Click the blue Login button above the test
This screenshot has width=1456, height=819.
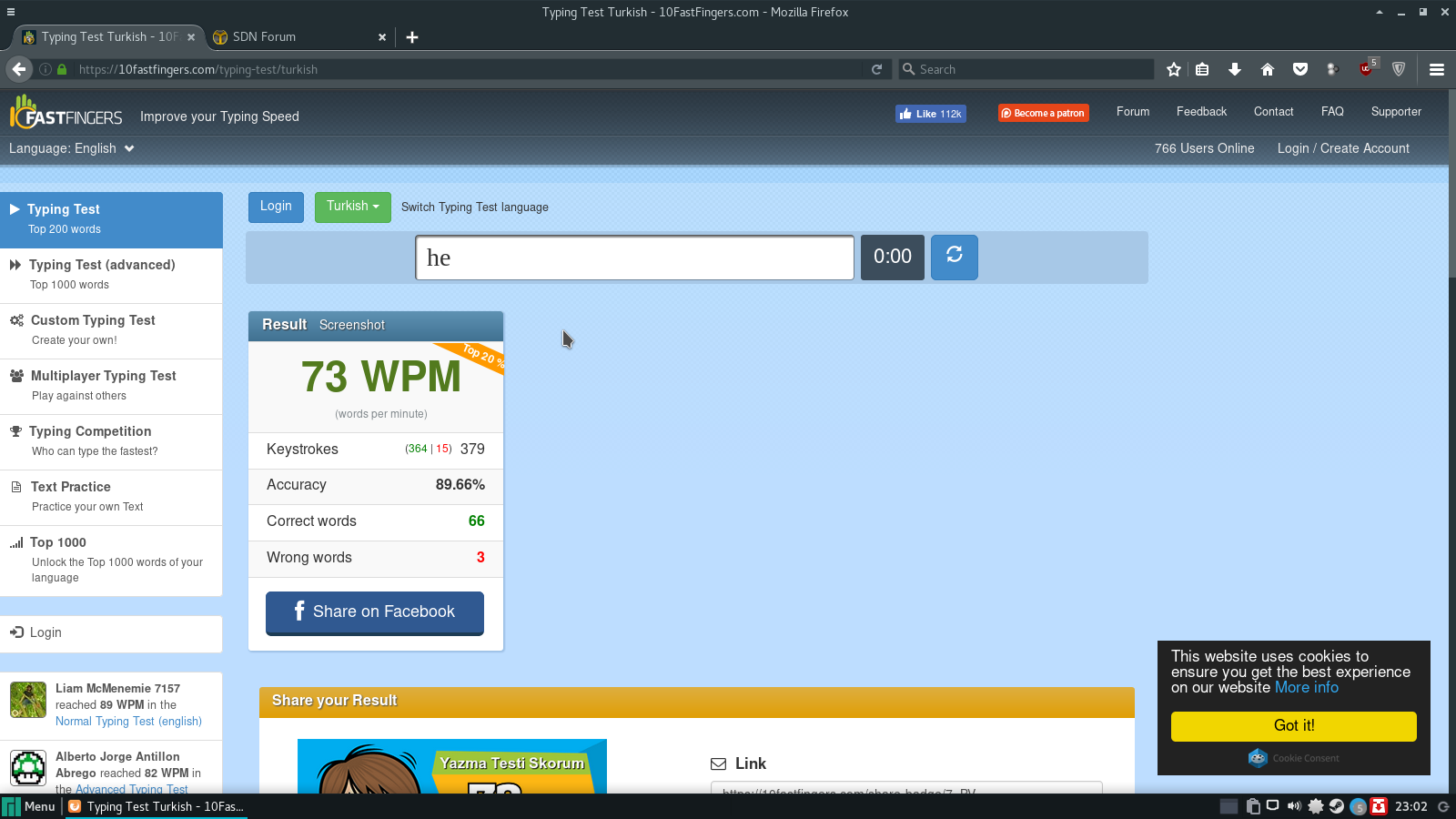coord(276,207)
